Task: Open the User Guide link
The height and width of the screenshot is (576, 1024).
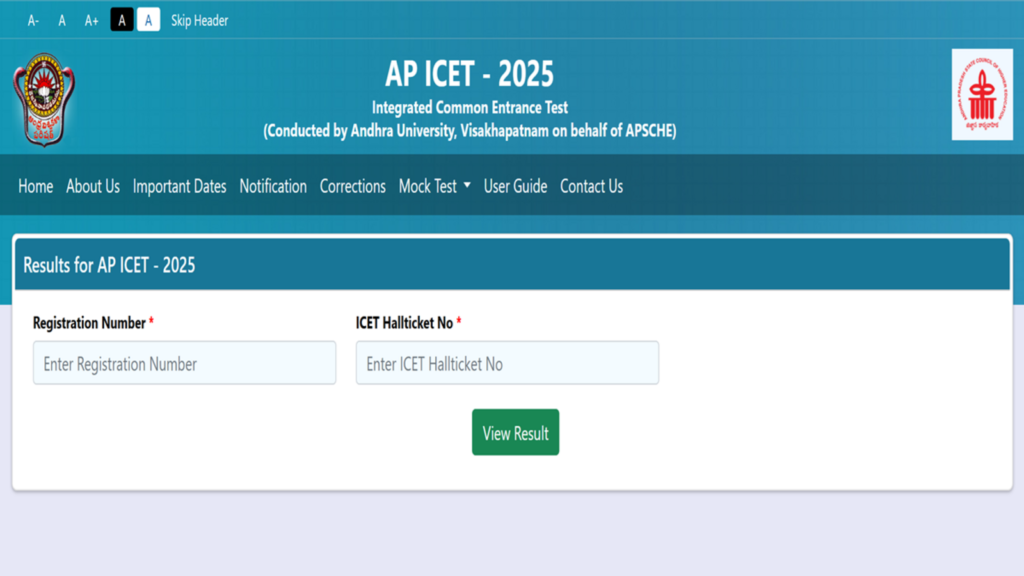Action: pos(515,186)
